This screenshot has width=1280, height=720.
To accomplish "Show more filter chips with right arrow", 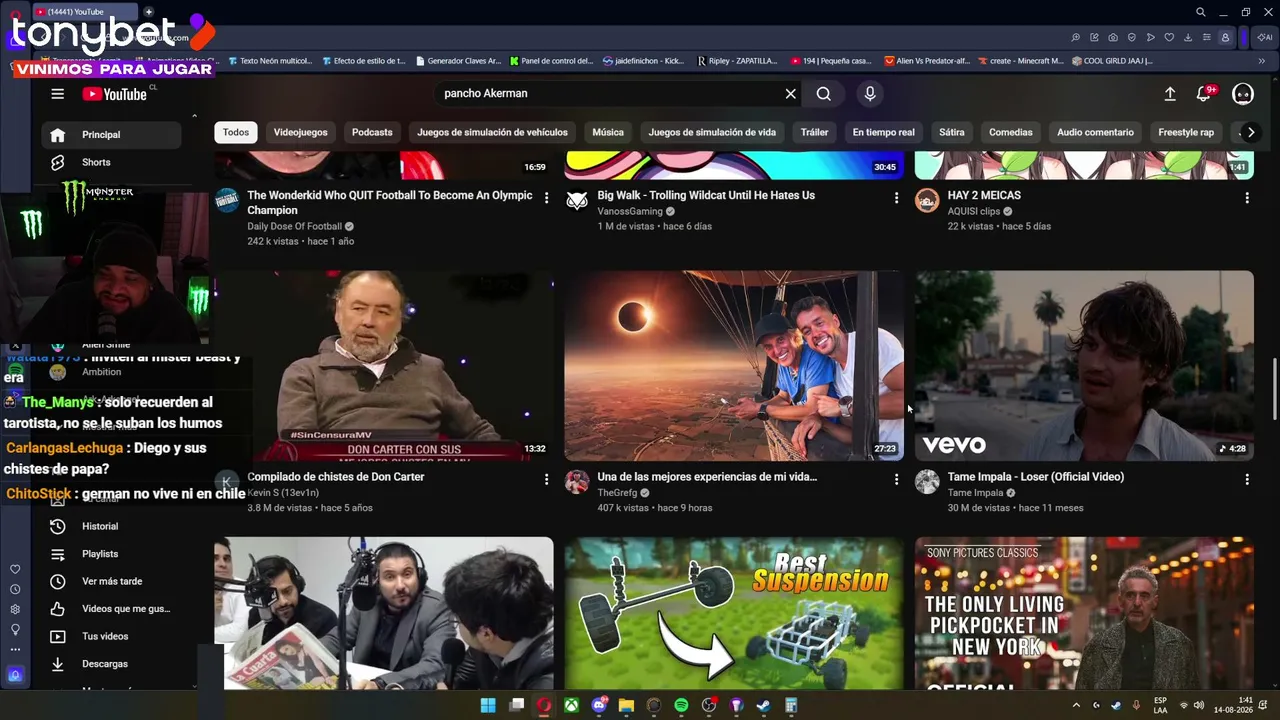I will tap(1250, 132).
